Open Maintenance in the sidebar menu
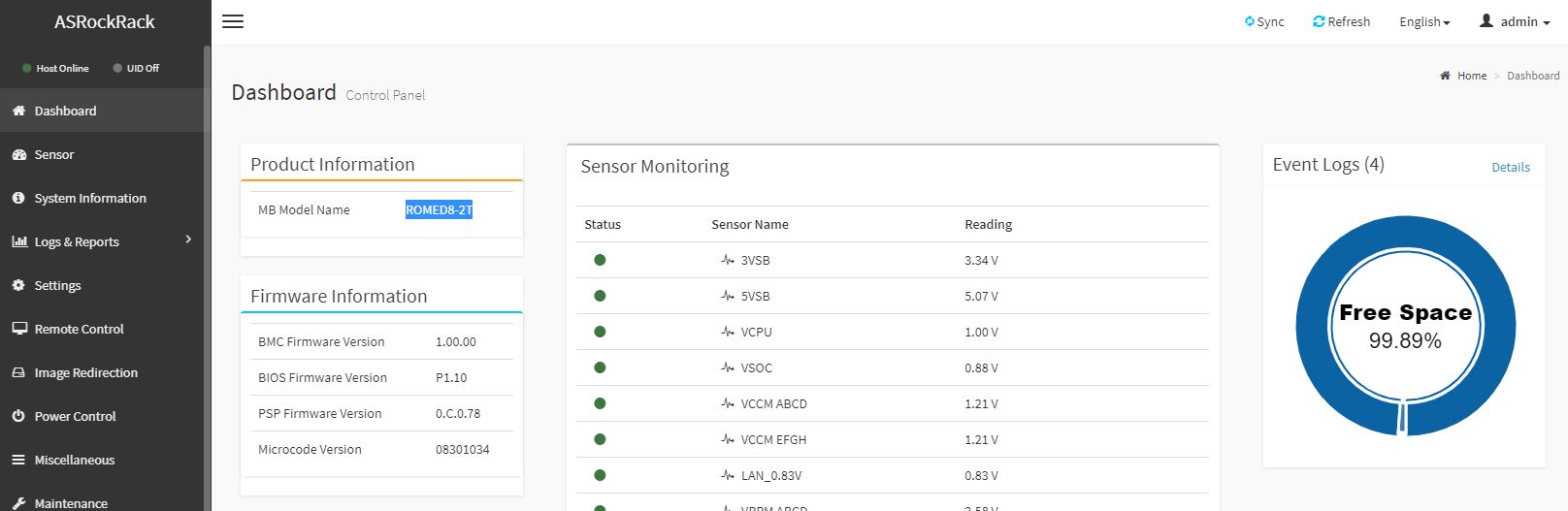 [x=71, y=502]
